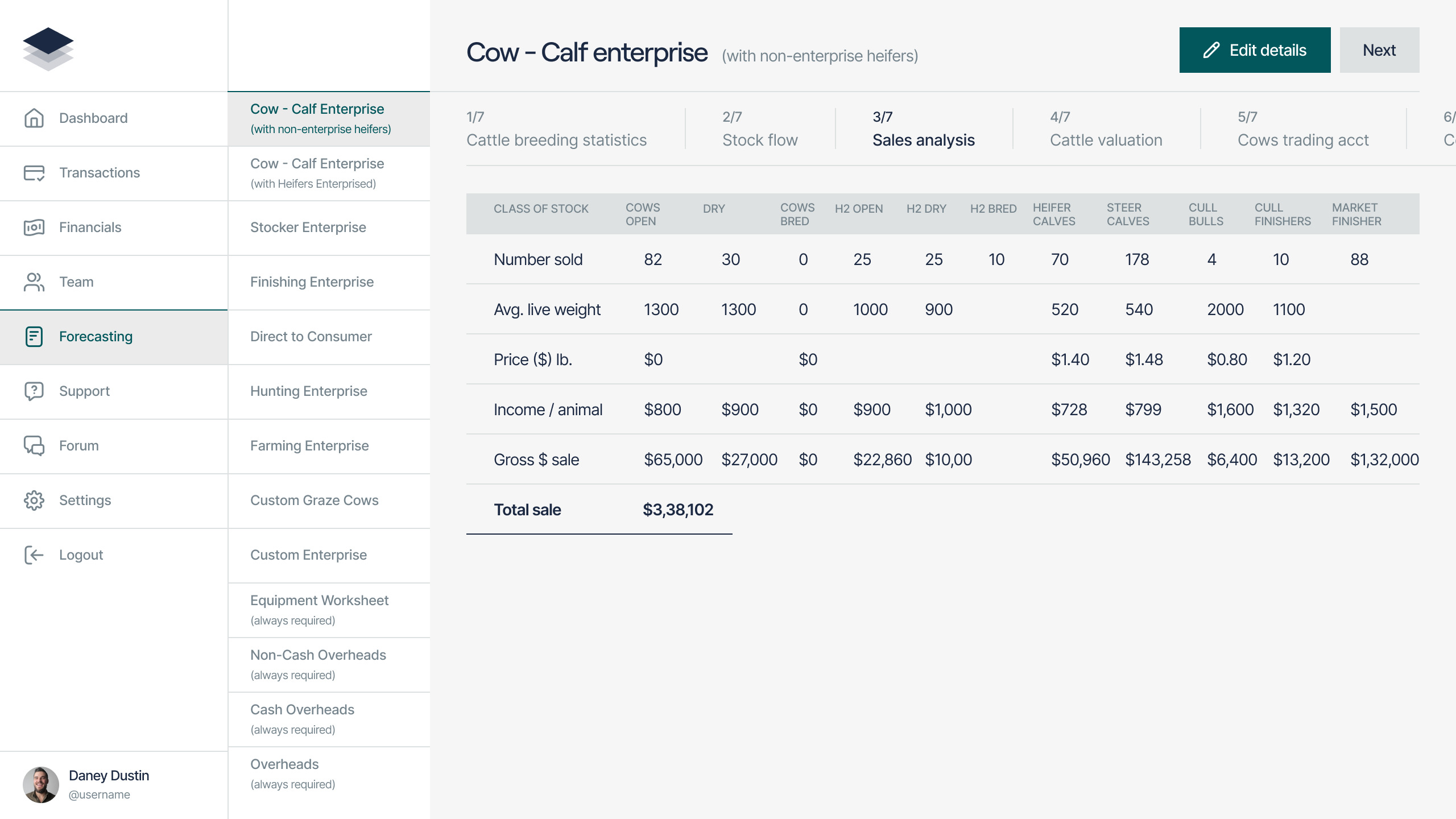Viewport: 1456px width, 819px height.
Task: Click the layered diamond app logo
Action: (48, 49)
